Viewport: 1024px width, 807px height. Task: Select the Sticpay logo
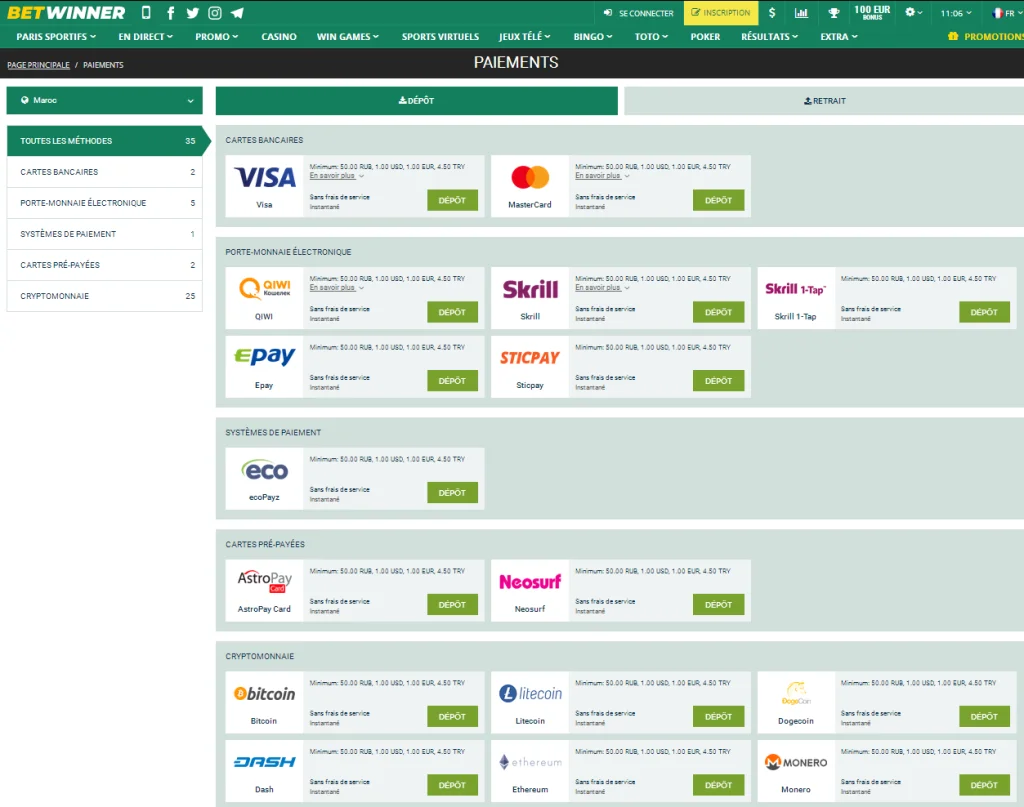pyautogui.click(x=530, y=358)
